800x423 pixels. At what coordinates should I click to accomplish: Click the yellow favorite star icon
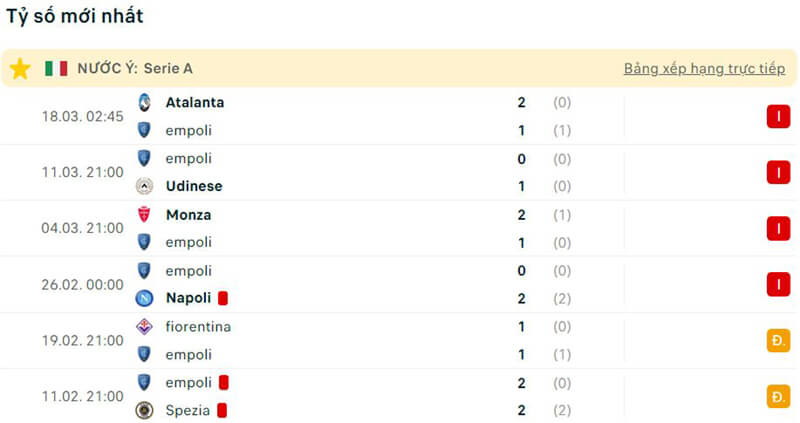[x=20, y=68]
